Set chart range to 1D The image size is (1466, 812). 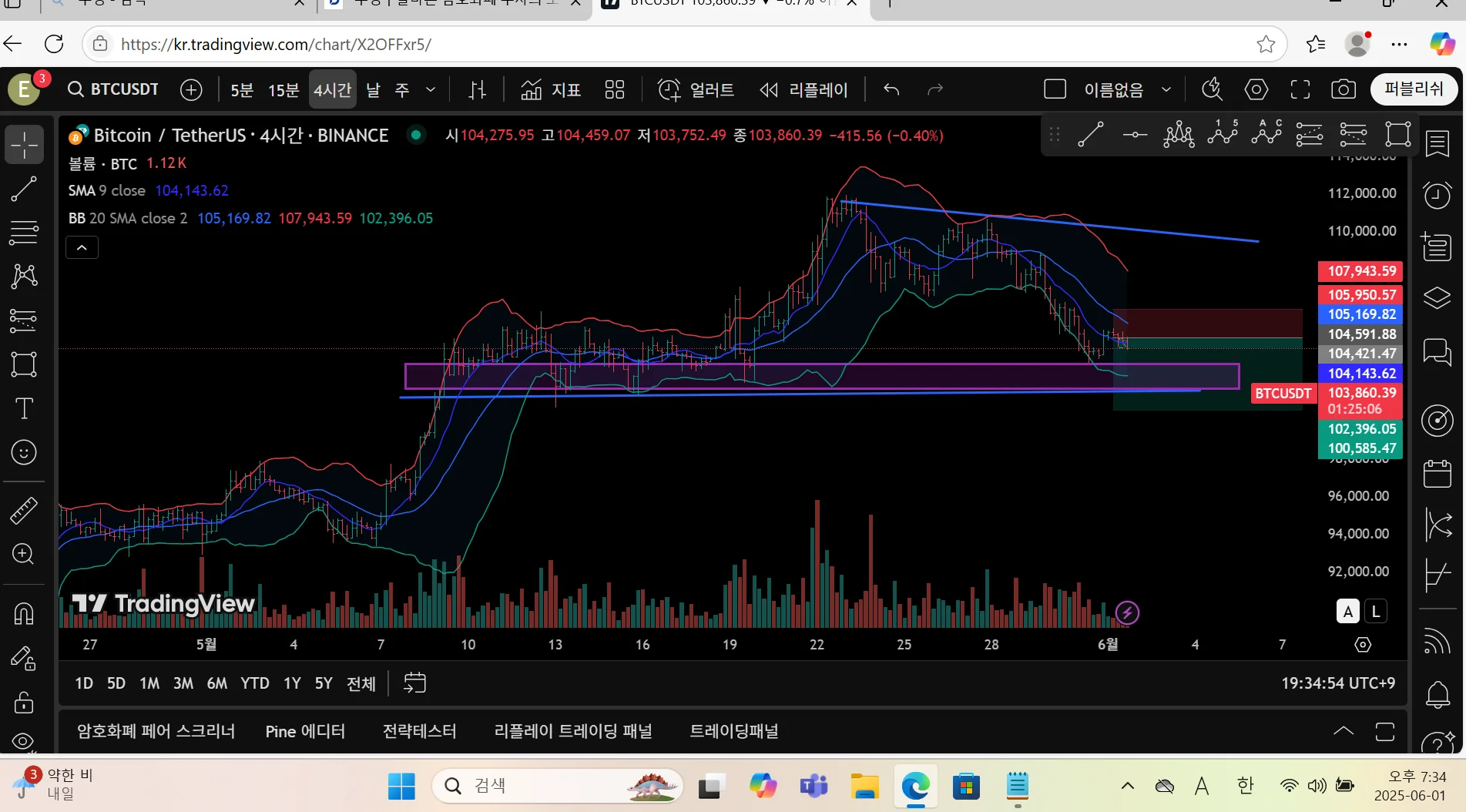point(84,683)
